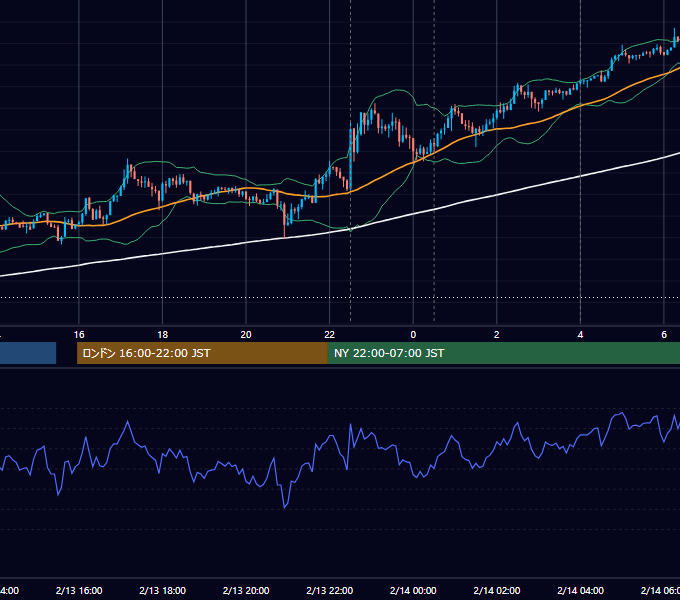Click the 2/13 16:00 date label

79,590
